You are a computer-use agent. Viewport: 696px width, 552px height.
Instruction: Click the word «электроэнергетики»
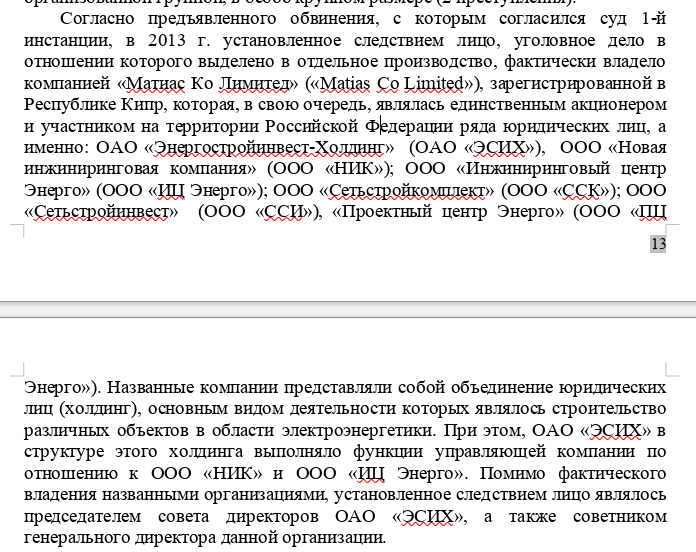pos(359,430)
